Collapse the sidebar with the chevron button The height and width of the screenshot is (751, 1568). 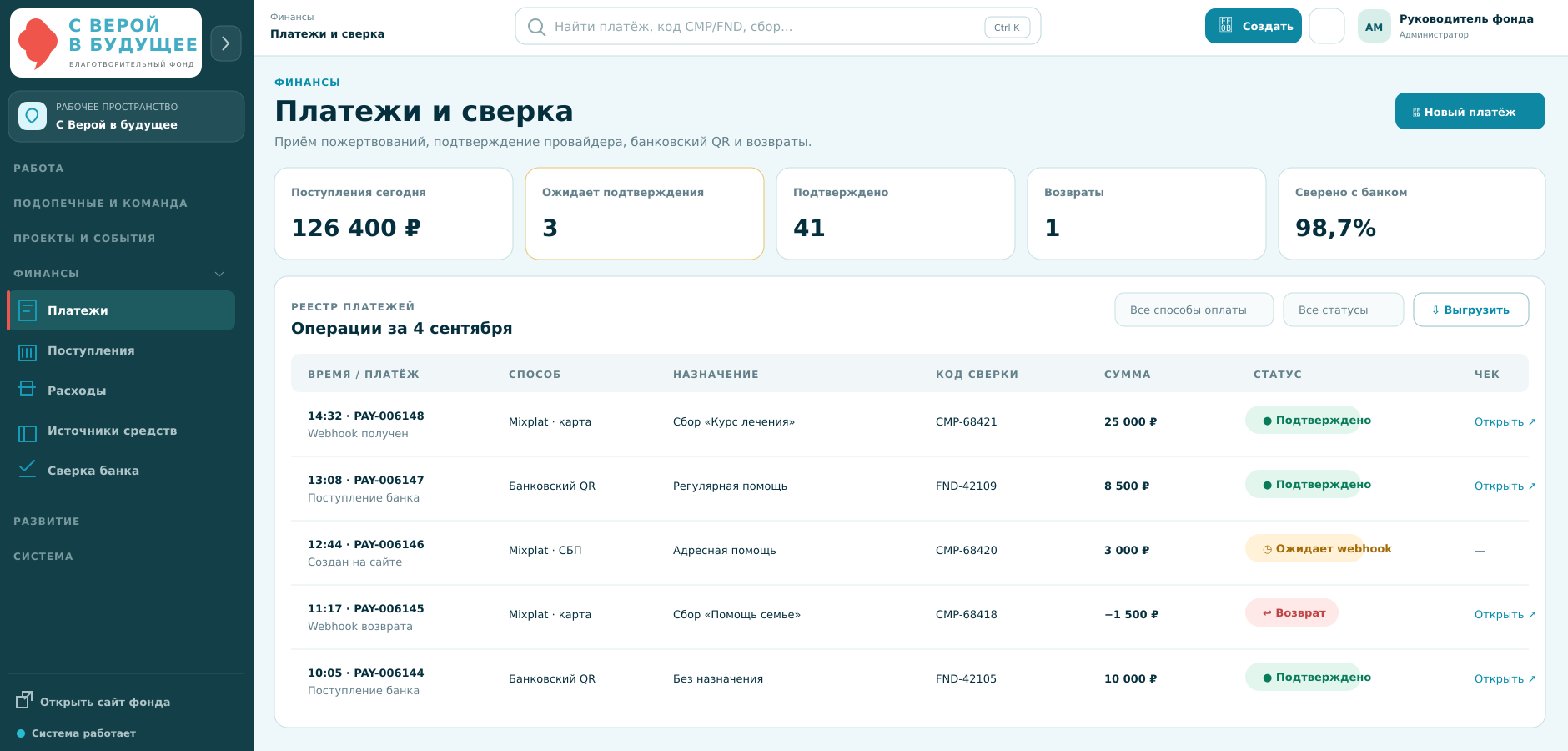click(x=226, y=43)
